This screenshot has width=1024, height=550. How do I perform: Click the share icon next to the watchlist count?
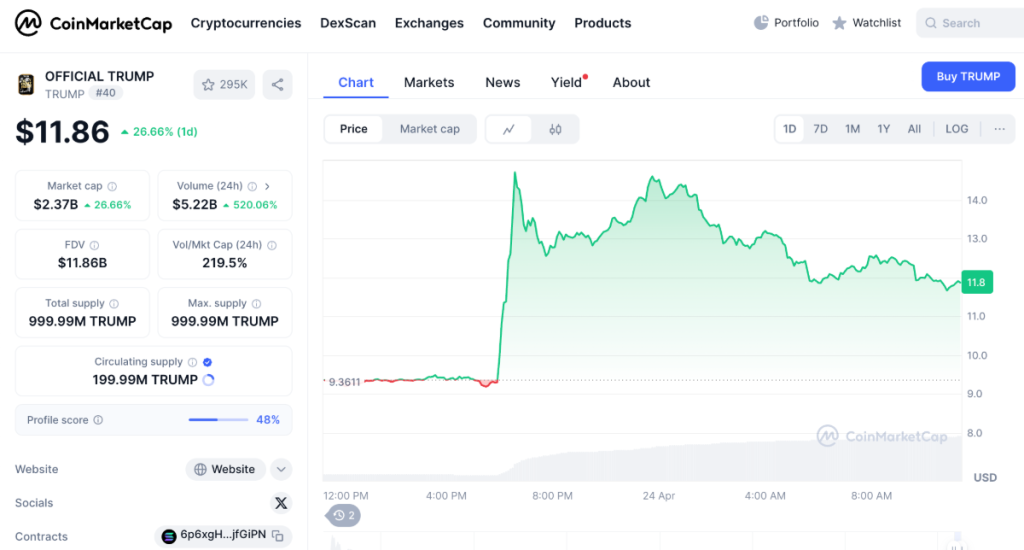point(277,85)
